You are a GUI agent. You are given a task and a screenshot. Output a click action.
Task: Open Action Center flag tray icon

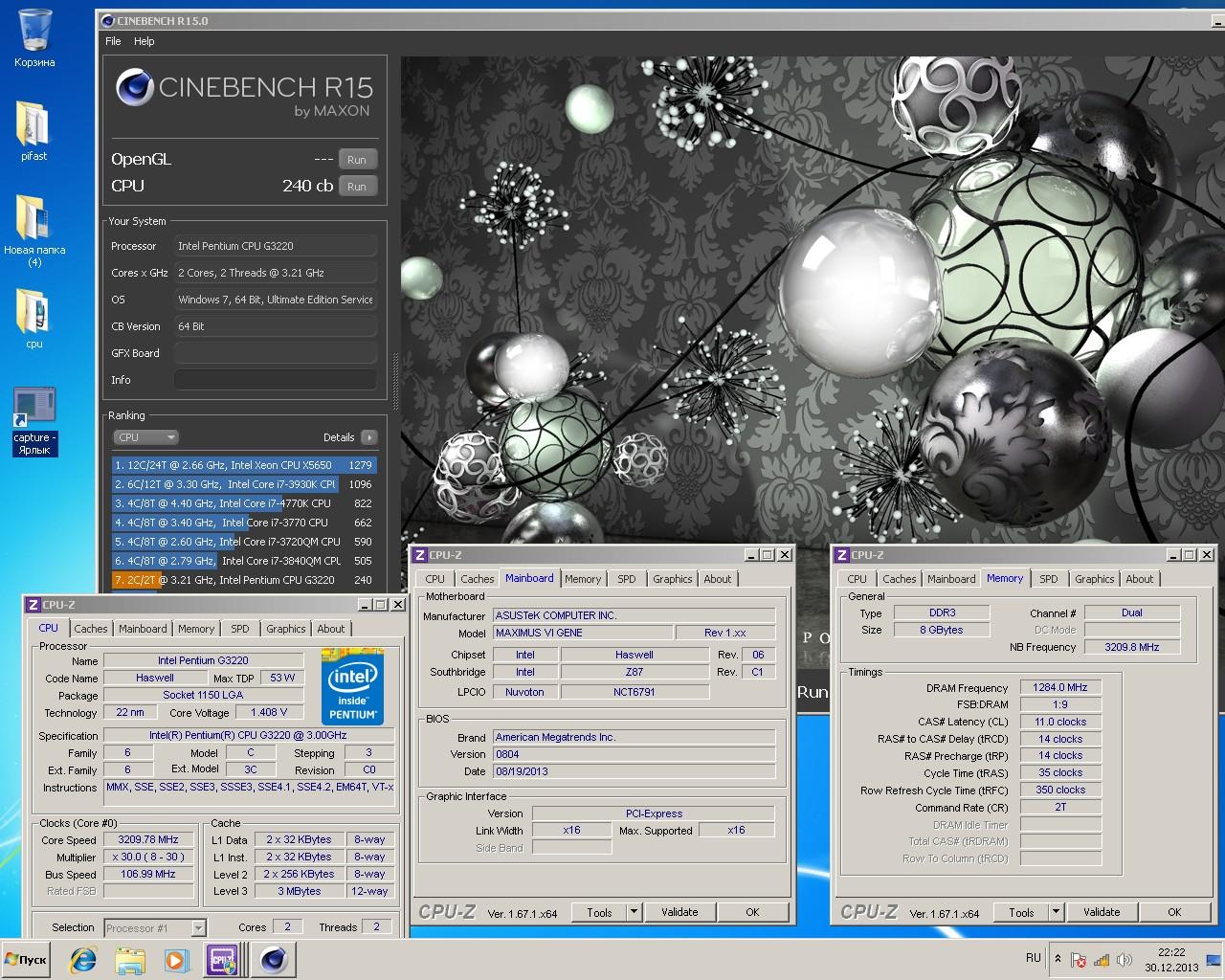tap(1079, 960)
